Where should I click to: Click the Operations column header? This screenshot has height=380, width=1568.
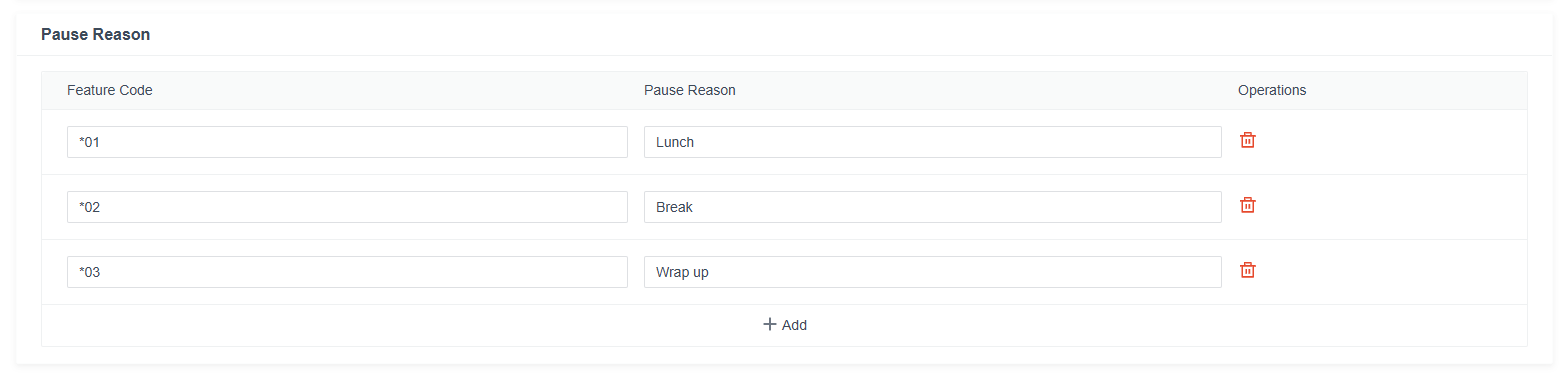point(1272,90)
